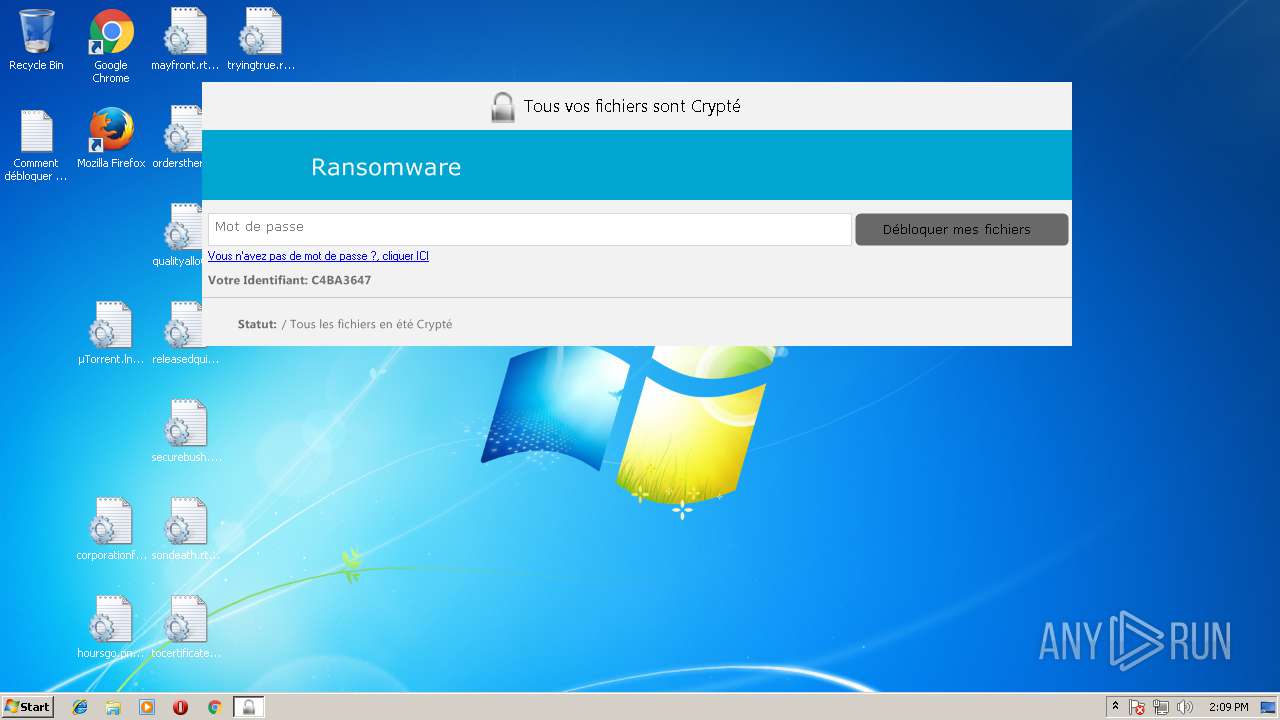The height and width of the screenshot is (720, 1280).
Task: Click 'Votre Identifiant: C4BA3647' text
Action: point(289,280)
